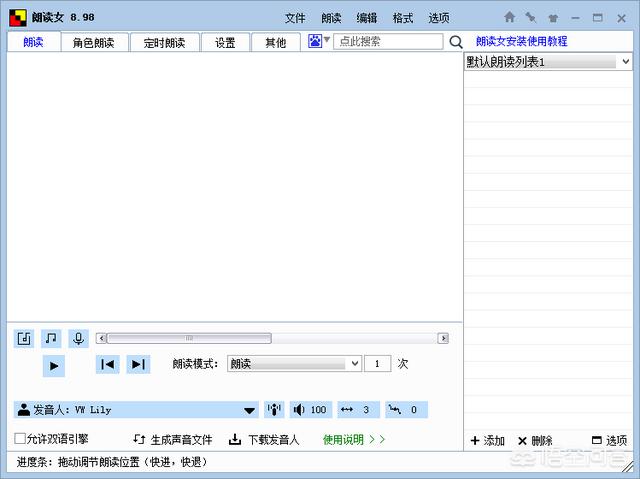Screen dimensions: 640x479
Task: Open the Baidu paw search engine icon
Action: click(315, 41)
